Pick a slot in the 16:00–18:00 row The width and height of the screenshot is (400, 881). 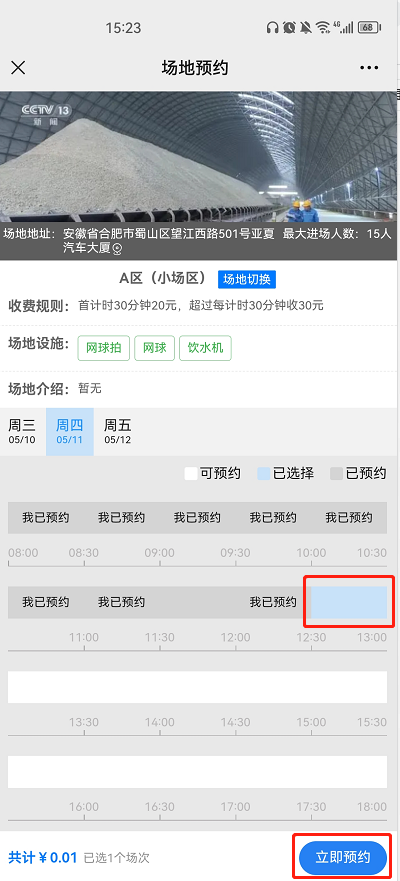tap(197, 771)
